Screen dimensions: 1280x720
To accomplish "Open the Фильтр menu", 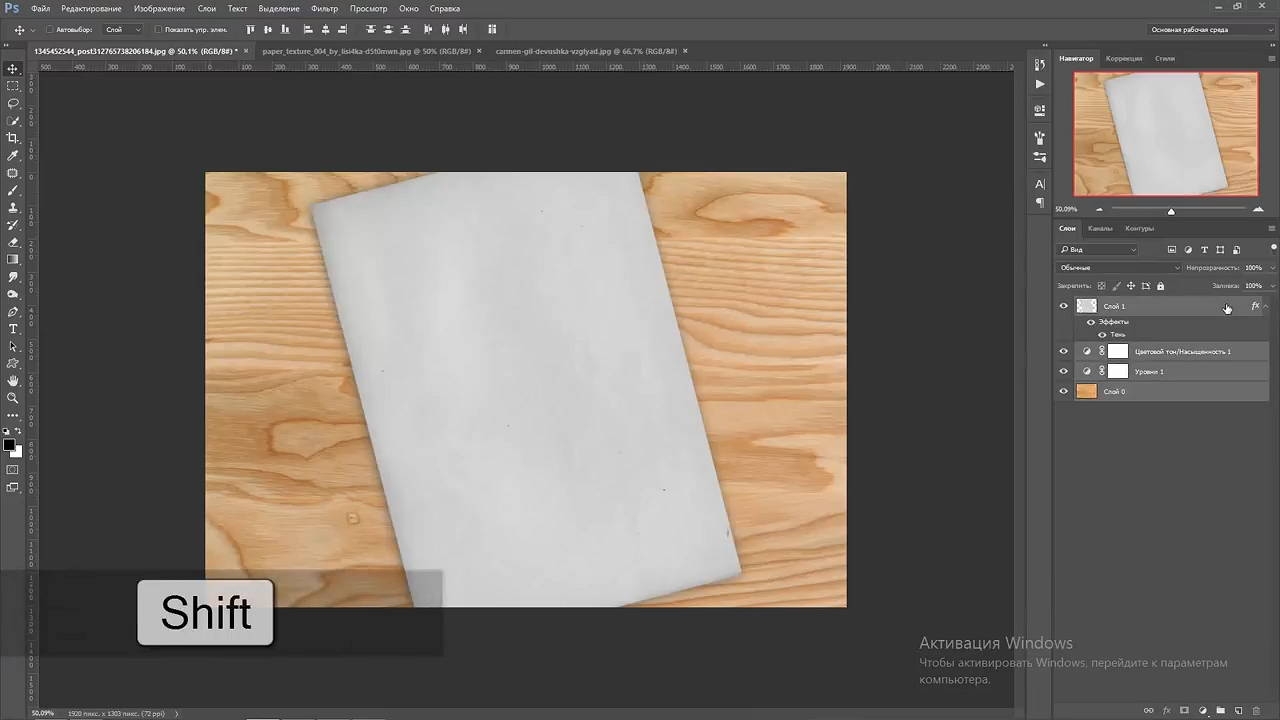I will click(324, 8).
